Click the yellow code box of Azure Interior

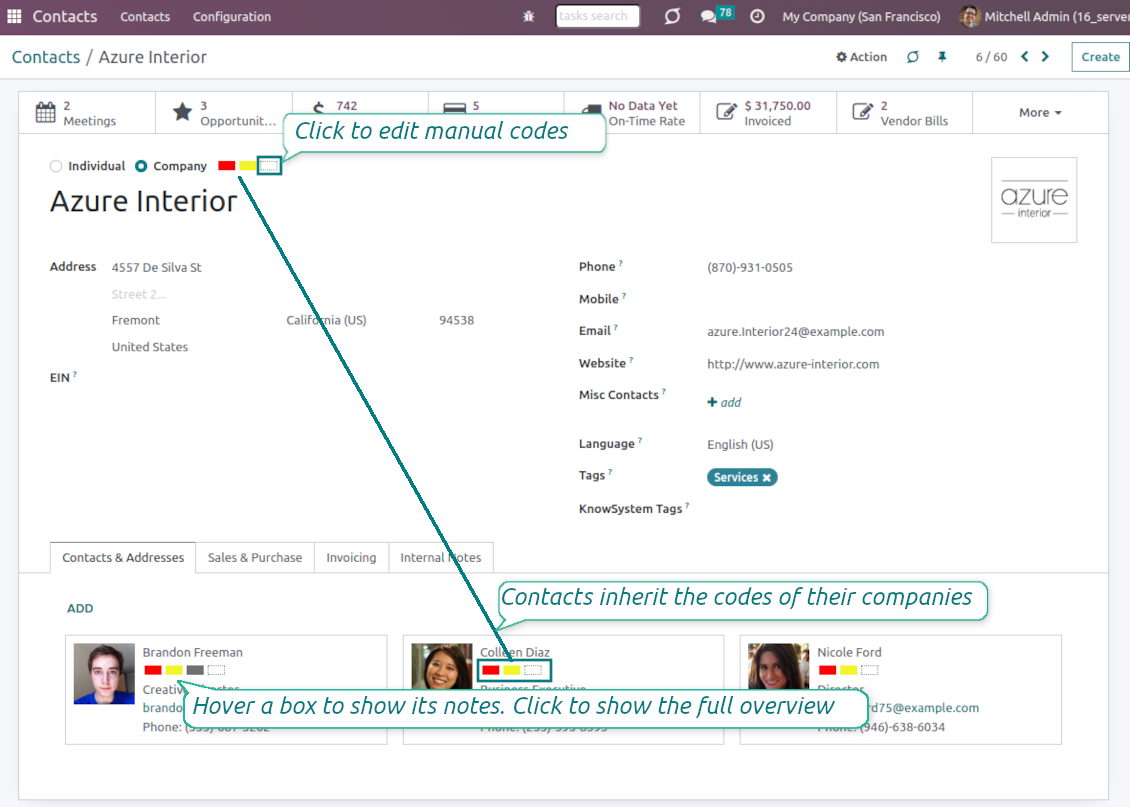248,166
